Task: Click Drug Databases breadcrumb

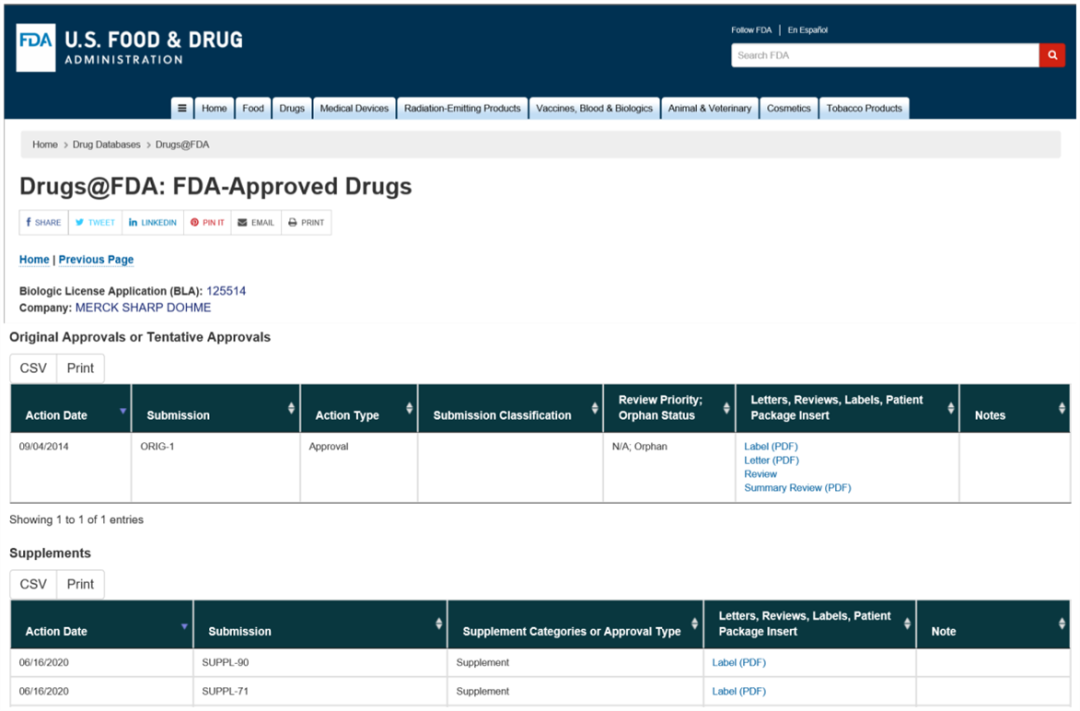Action: (106, 145)
